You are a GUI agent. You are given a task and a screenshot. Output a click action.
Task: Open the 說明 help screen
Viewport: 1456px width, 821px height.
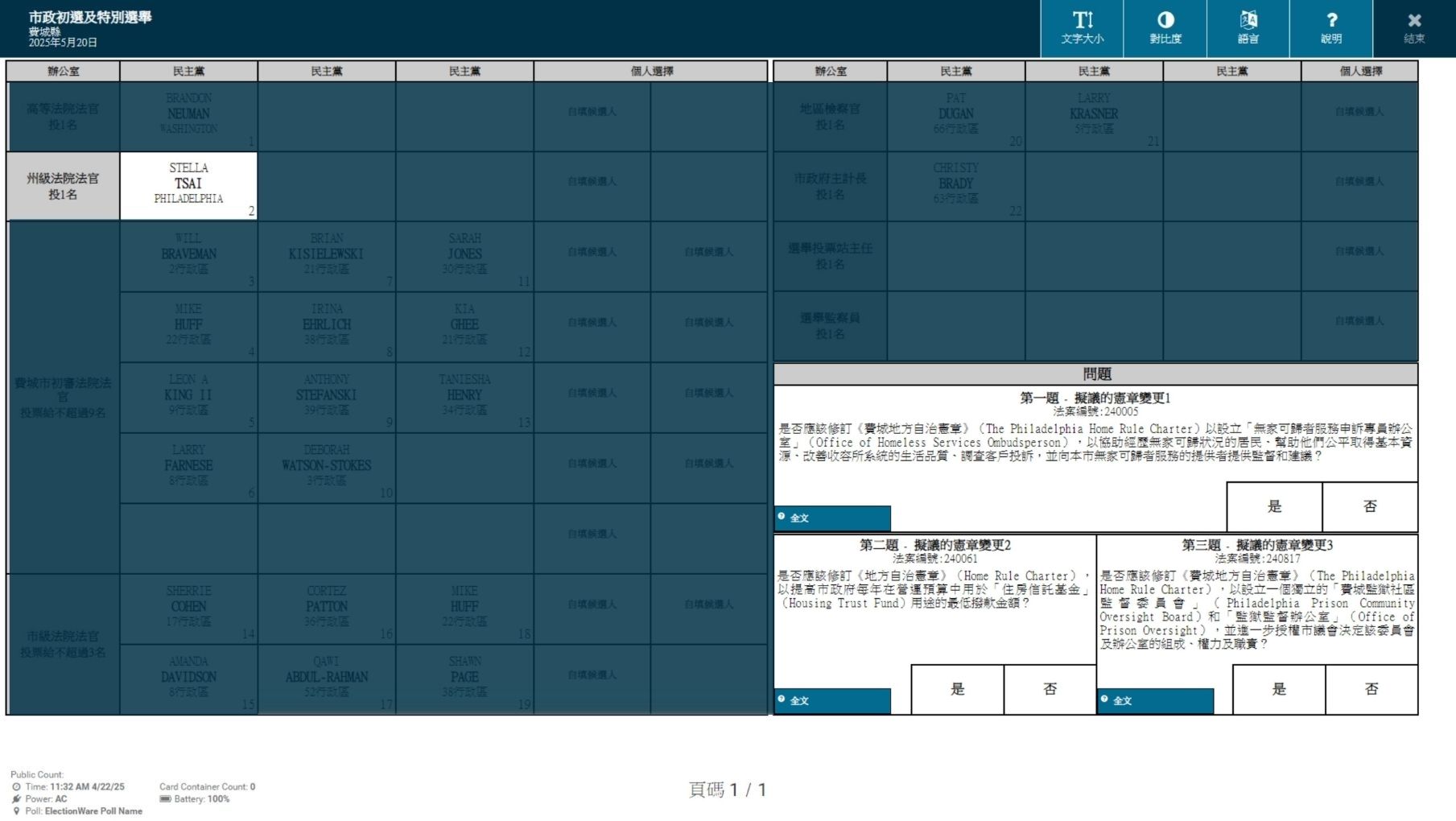[1330, 28]
